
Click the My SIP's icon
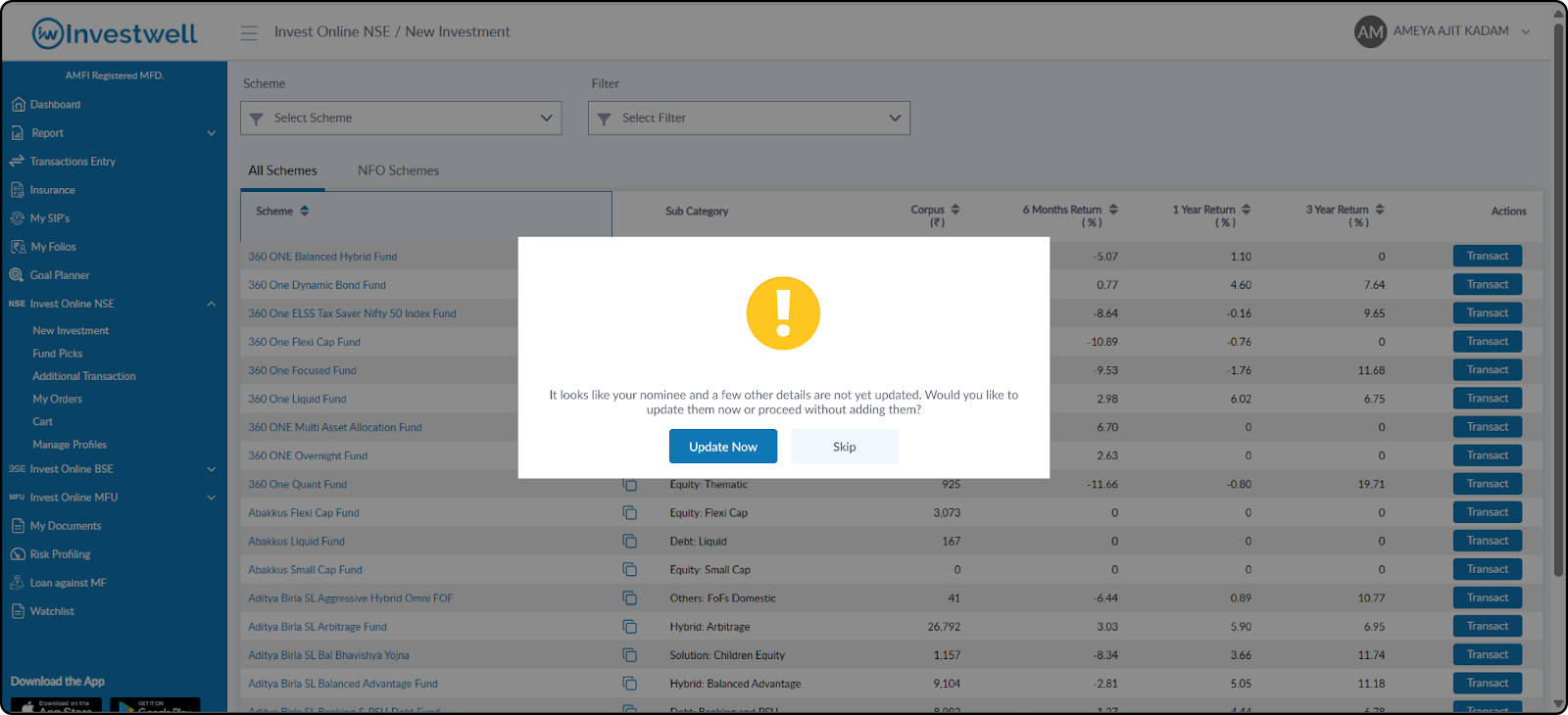18,218
